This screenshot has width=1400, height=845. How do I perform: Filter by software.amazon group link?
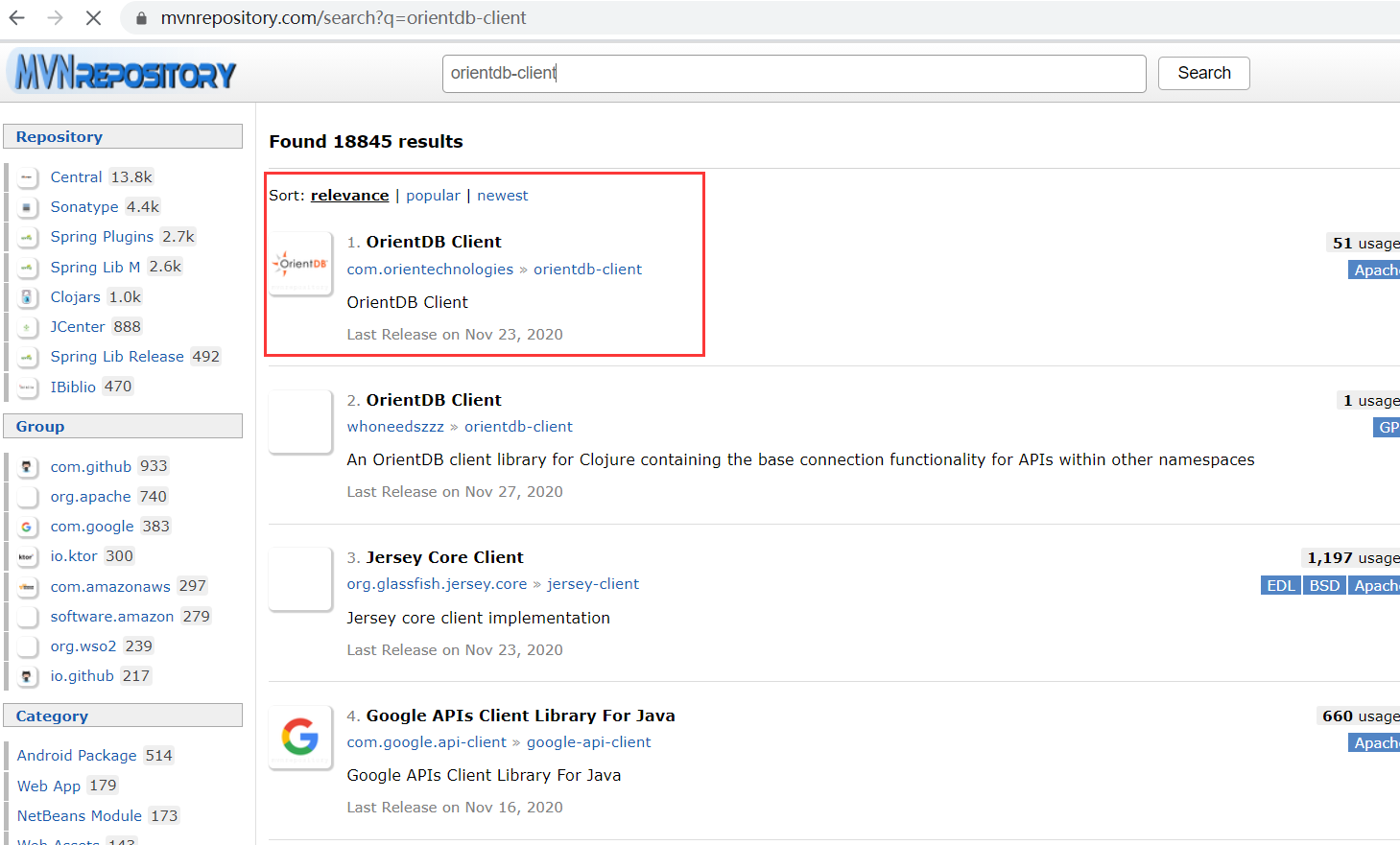[112, 617]
